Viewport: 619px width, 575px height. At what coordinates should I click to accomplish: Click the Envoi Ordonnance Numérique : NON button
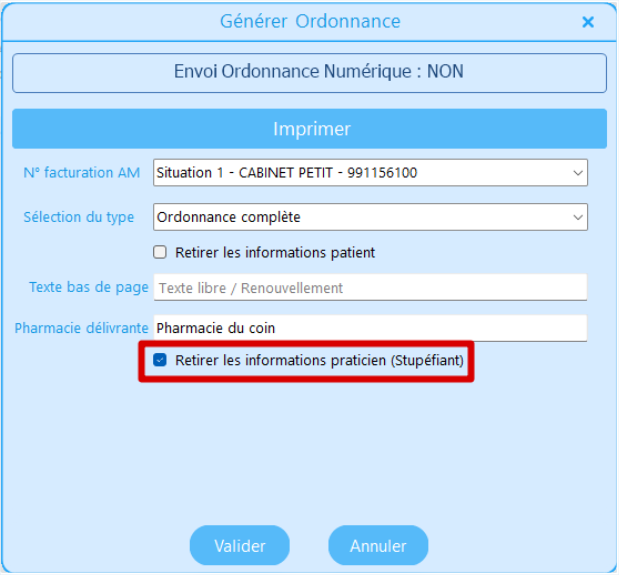pyautogui.click(x=310, y=73)
